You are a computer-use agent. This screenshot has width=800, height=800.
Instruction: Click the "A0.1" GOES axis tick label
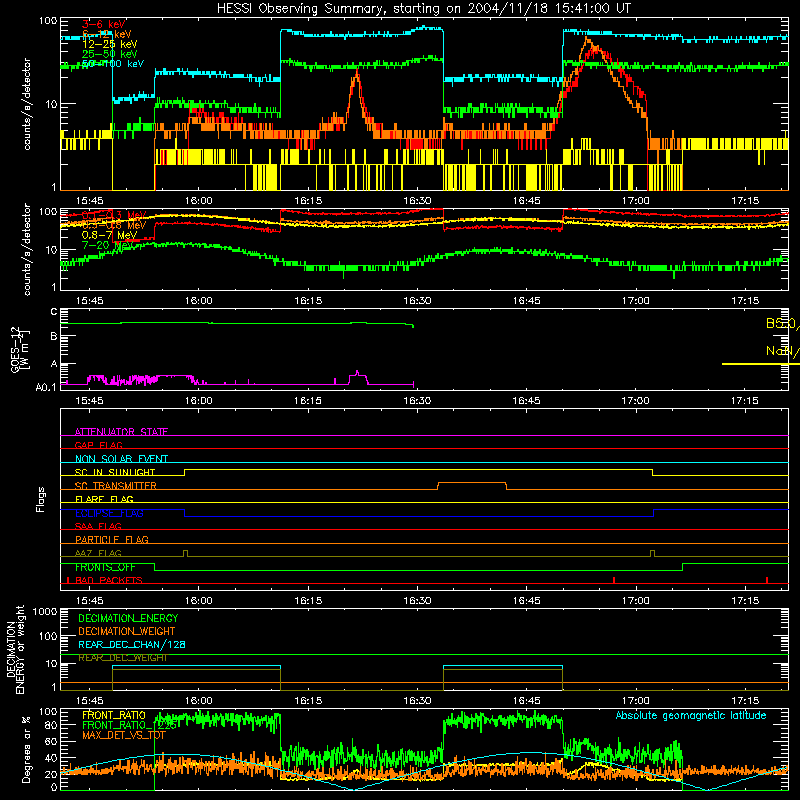(46, 387)
